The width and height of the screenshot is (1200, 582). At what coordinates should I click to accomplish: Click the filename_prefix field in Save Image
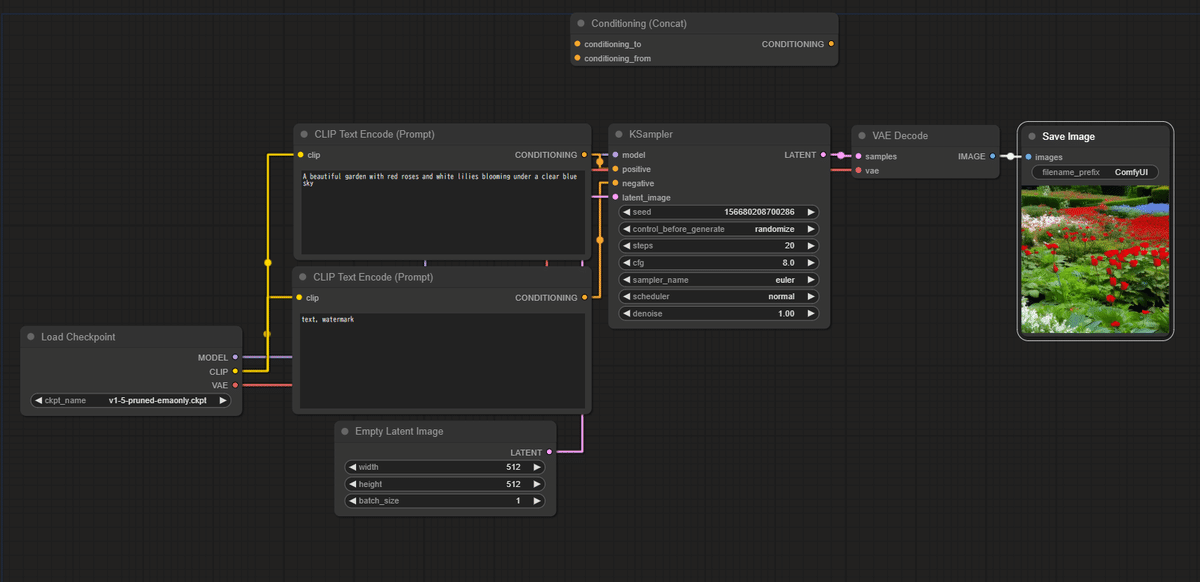click(x=1094, y=172)
